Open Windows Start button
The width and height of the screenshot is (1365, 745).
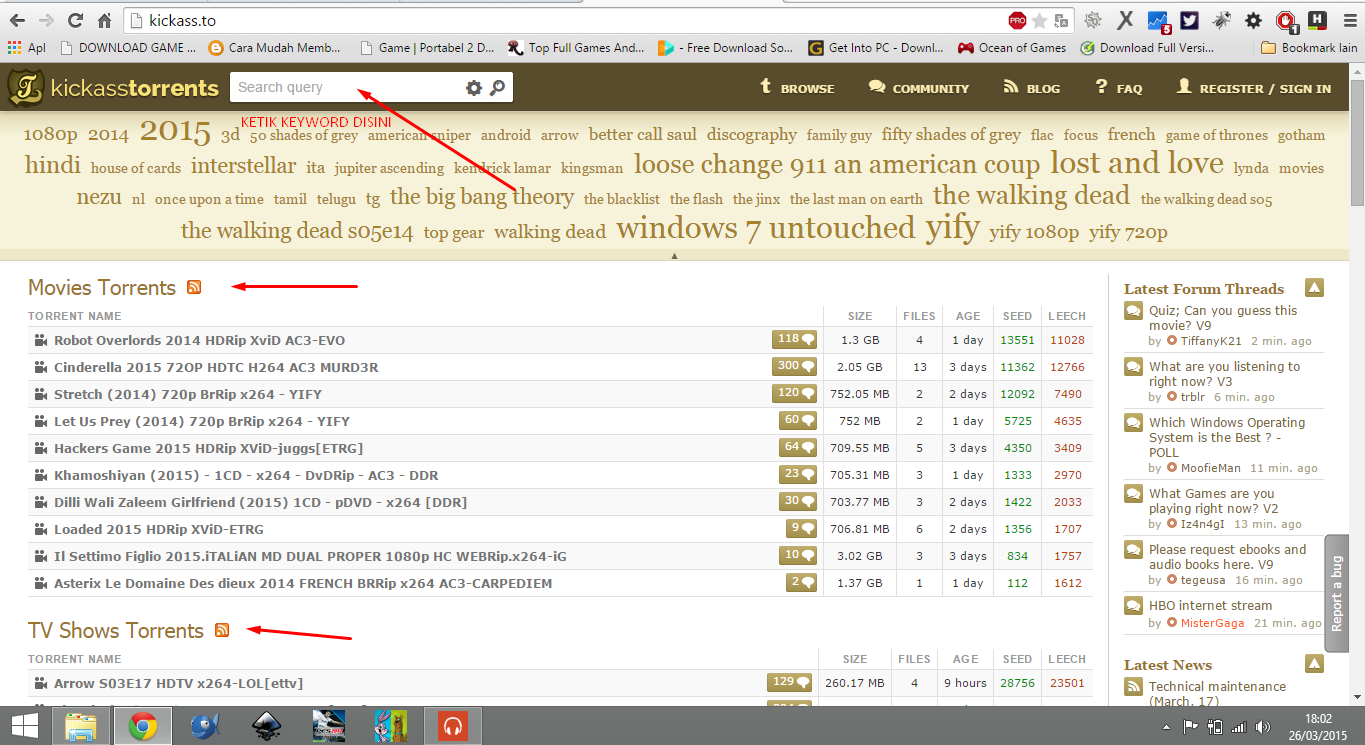pos(25,726)
